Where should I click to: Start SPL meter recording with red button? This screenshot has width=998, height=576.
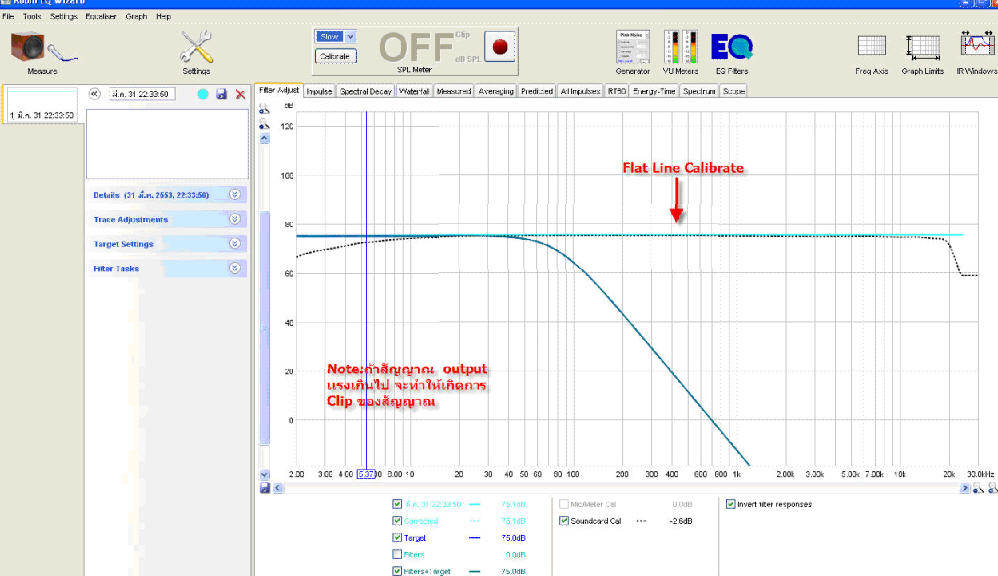[x=500, y=46]
